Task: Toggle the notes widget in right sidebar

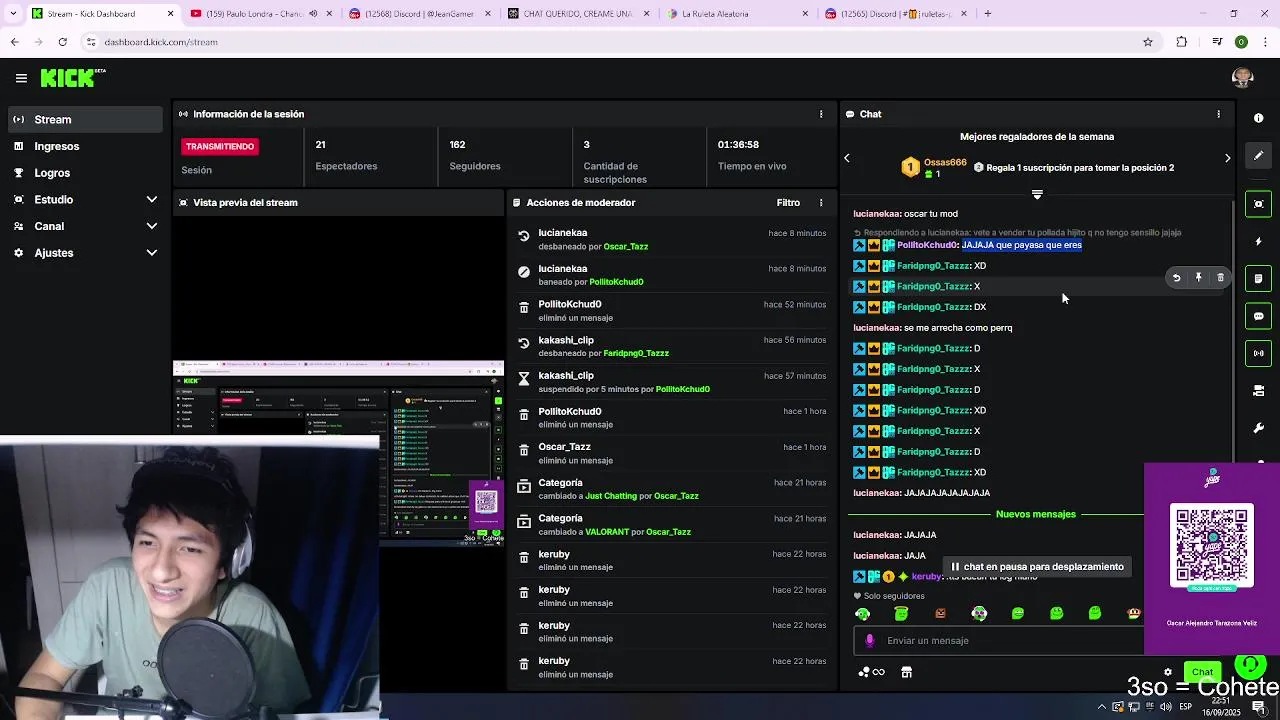Action: 1258,278
